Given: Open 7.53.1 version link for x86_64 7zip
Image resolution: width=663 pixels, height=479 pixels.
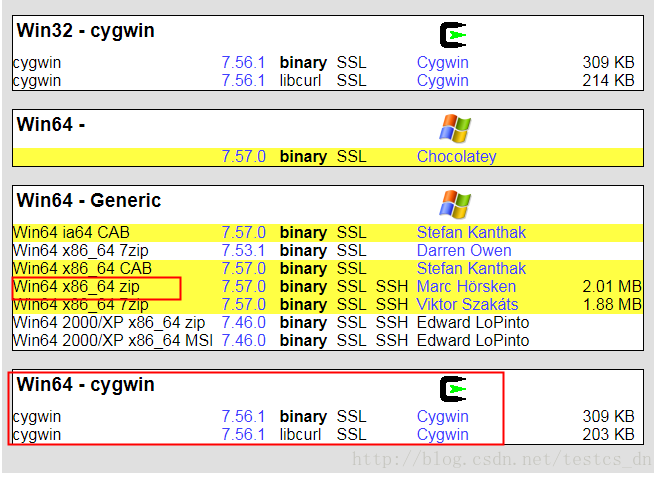Looking at the screenshot, I should coord(244,250).
